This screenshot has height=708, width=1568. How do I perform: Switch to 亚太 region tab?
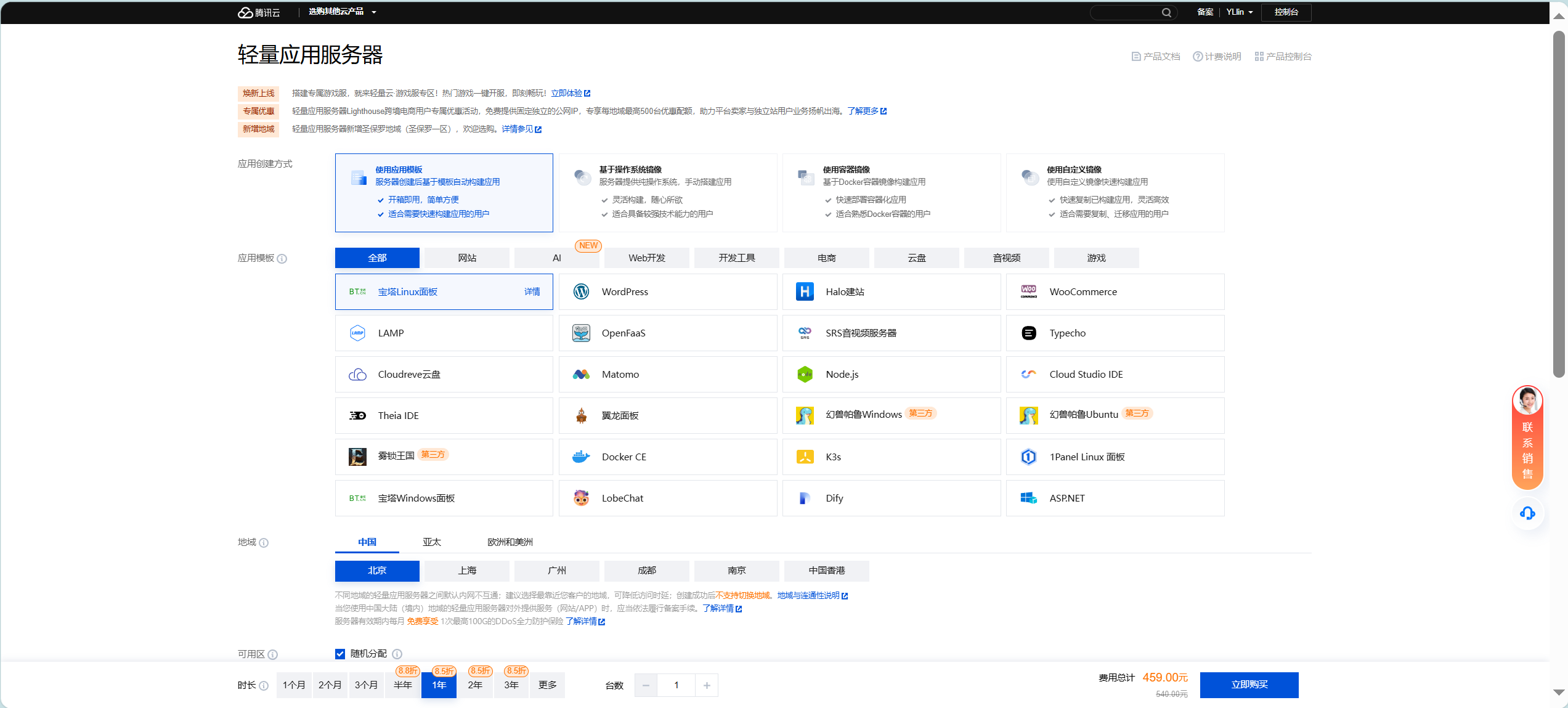click(x=432, y=542)
